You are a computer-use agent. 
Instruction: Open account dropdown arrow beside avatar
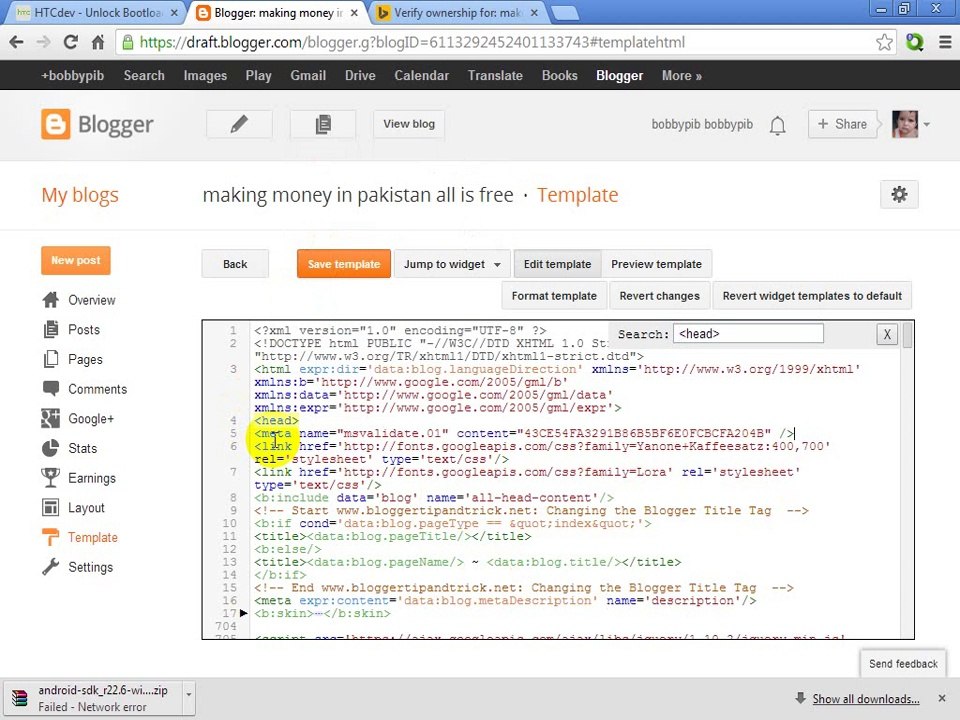pyautogui.click(x=927, y=124)
